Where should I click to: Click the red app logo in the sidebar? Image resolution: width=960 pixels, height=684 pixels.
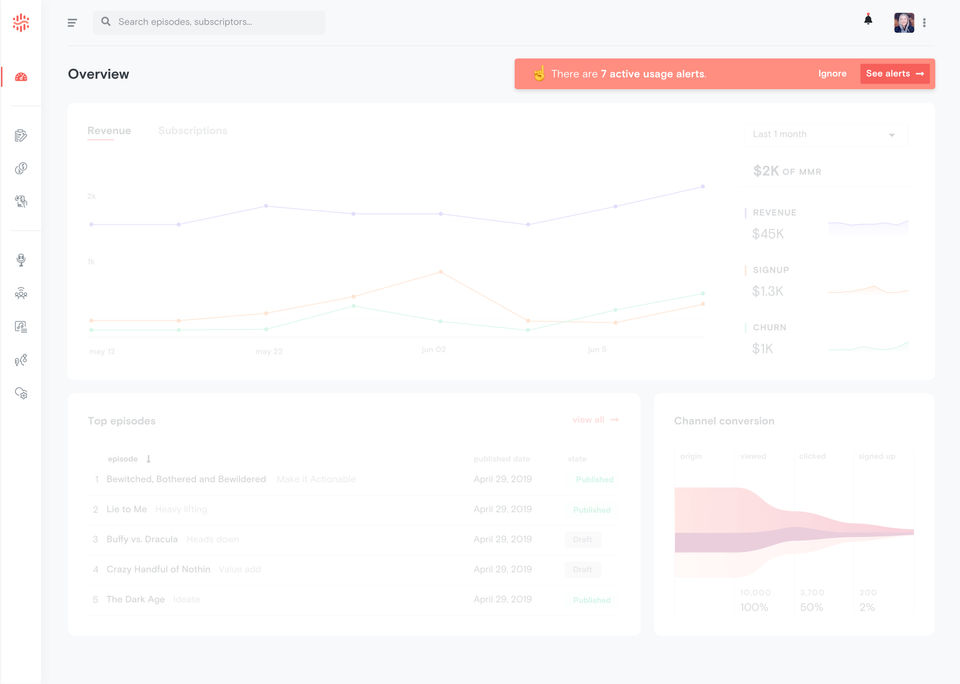pyautogui.click(x=21, y=23)
